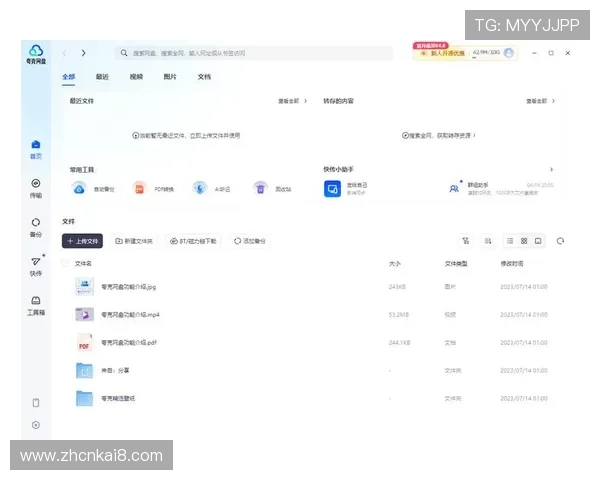
Task: Refresh the file list
Action: pyautogui.click(x=560, y=241)
